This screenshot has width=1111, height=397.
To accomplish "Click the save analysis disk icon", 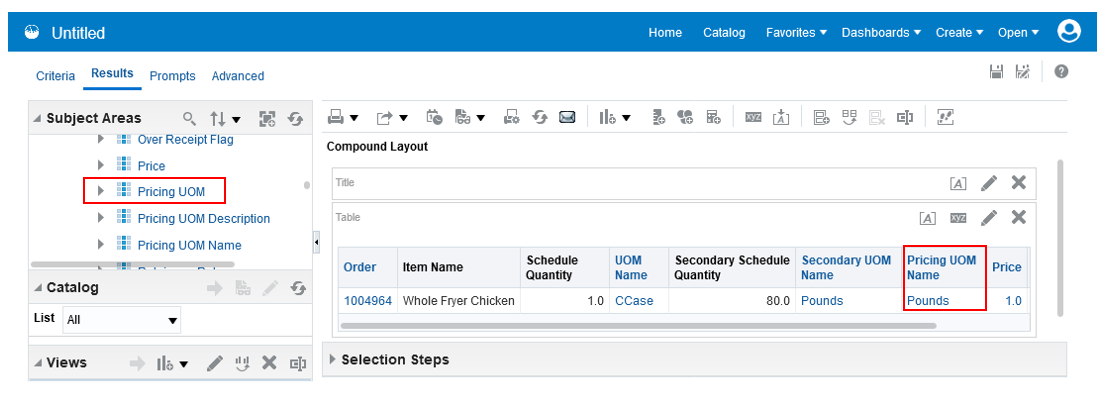I will tap(996, 72).
